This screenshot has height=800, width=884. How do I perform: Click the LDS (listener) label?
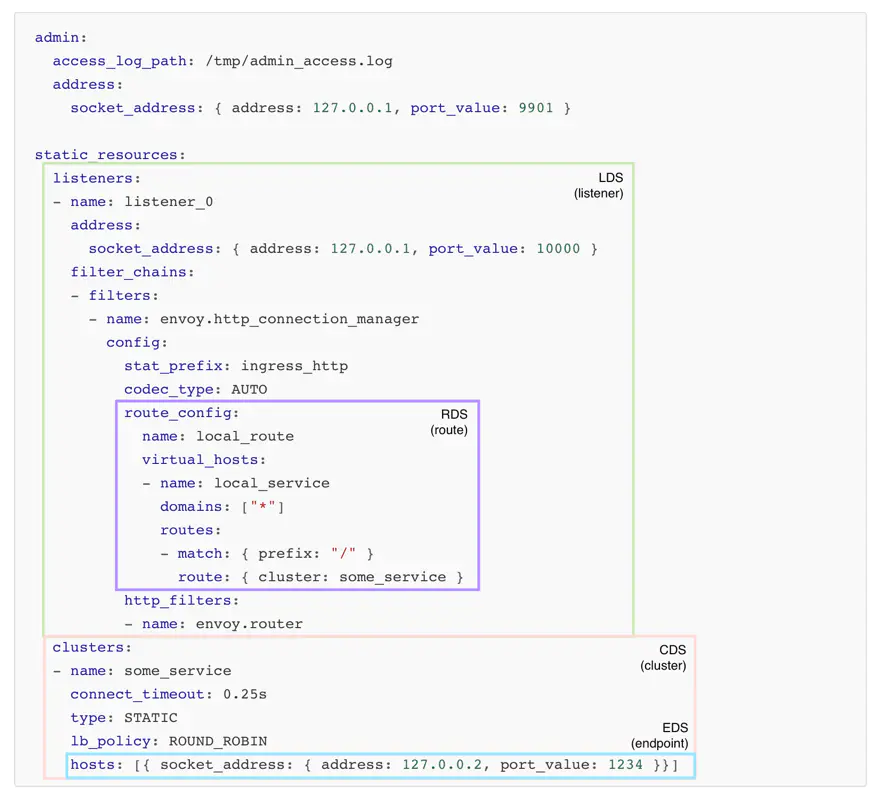(x=598, y=186)
